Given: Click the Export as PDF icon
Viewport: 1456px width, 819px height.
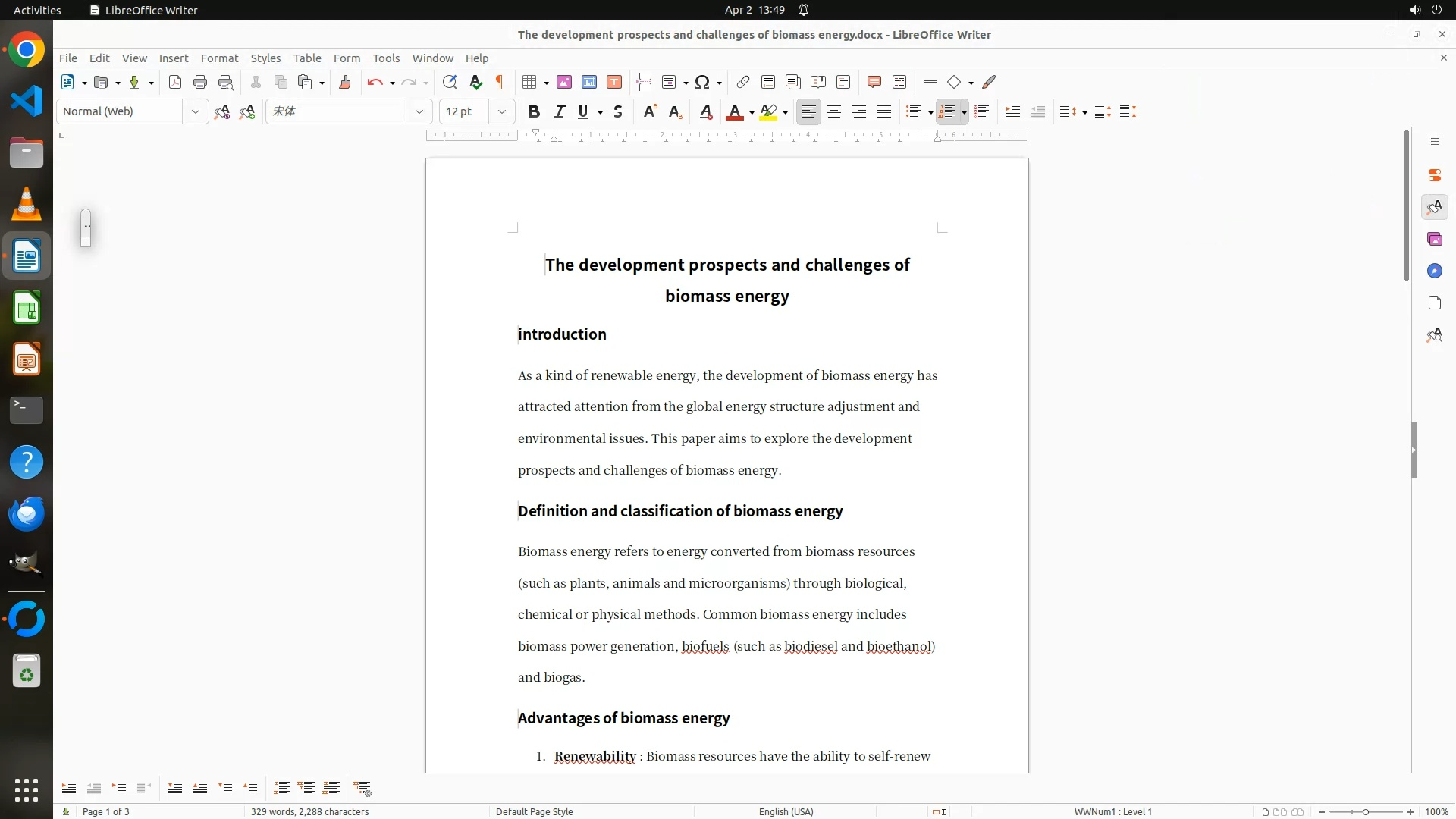Looking at the screenshot, I should (175, 82).
